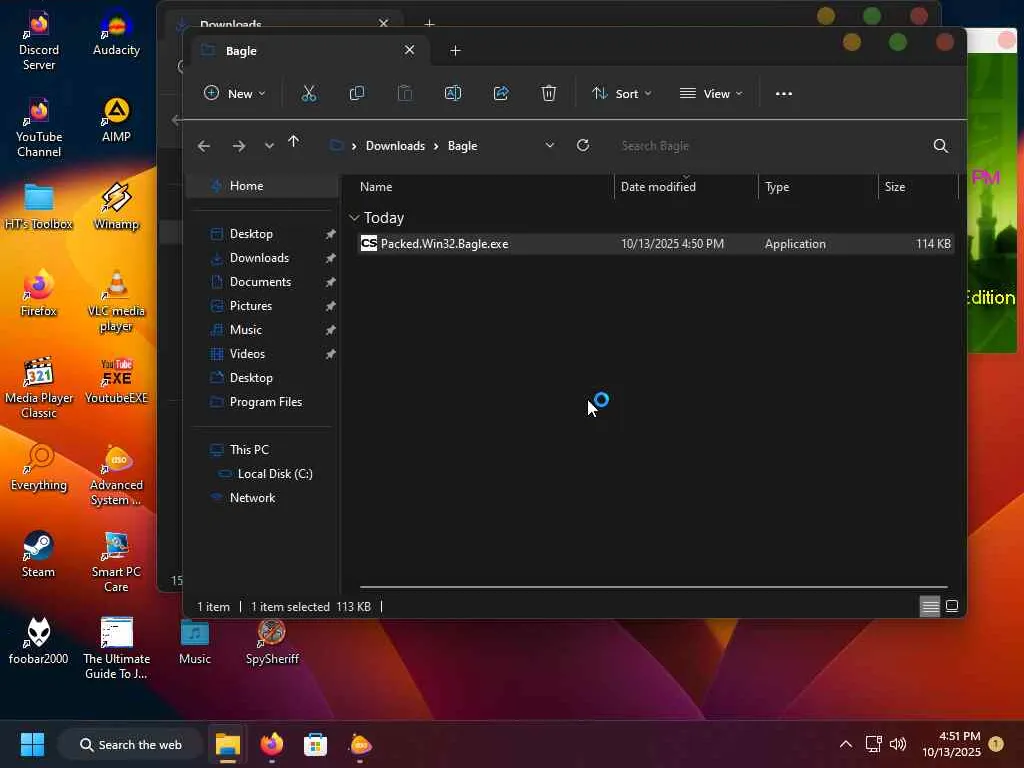Click the Copy icon in toolbar

click(357, 93)
